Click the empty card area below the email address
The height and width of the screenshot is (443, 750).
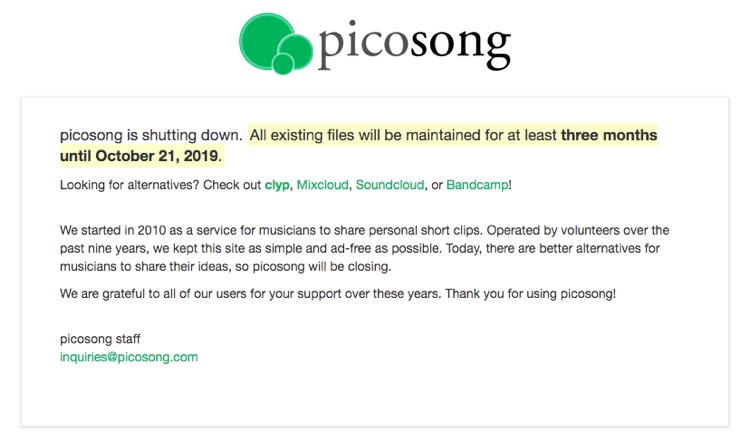tap(375, 395)
